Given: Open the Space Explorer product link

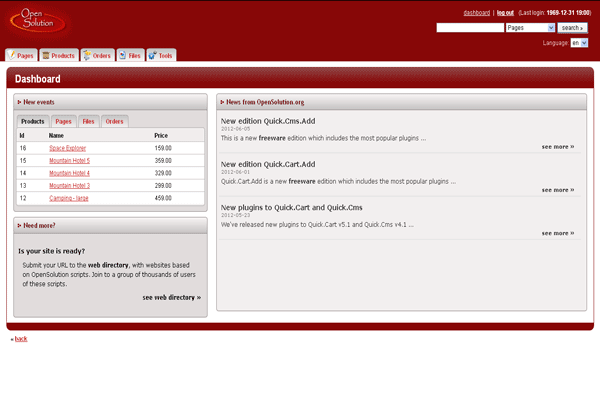Looking at the screenshot, I should click(67, 148).
